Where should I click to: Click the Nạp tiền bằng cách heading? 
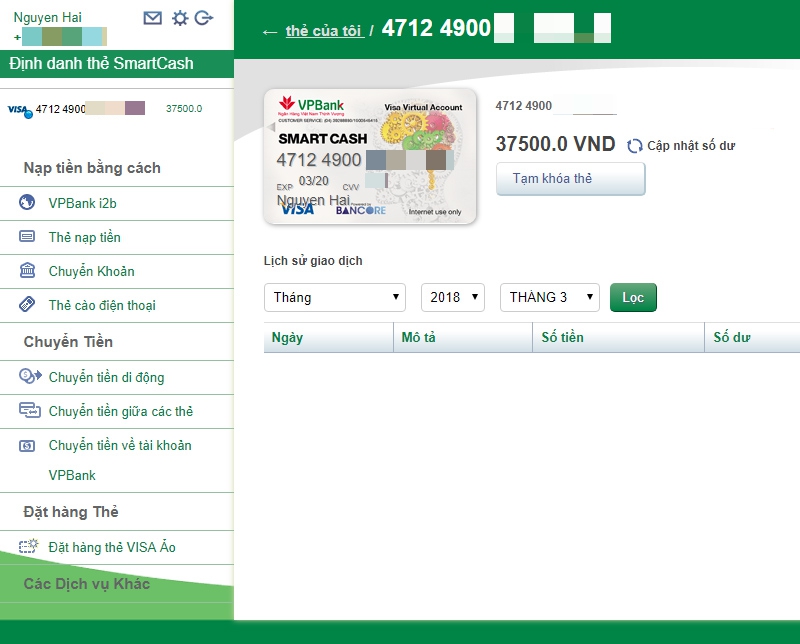tap(92, 168)
